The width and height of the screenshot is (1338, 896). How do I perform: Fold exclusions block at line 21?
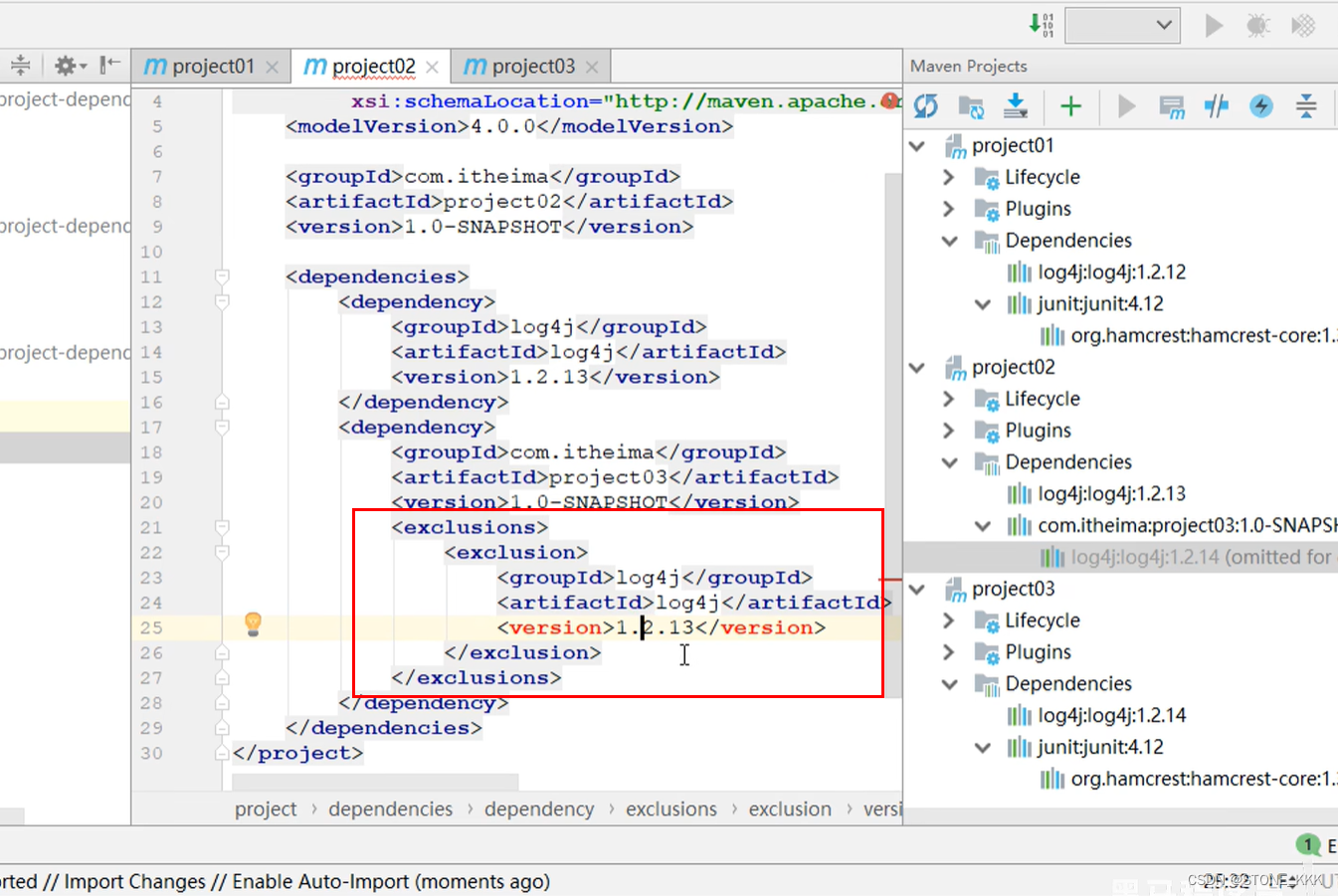click(222, 527)
